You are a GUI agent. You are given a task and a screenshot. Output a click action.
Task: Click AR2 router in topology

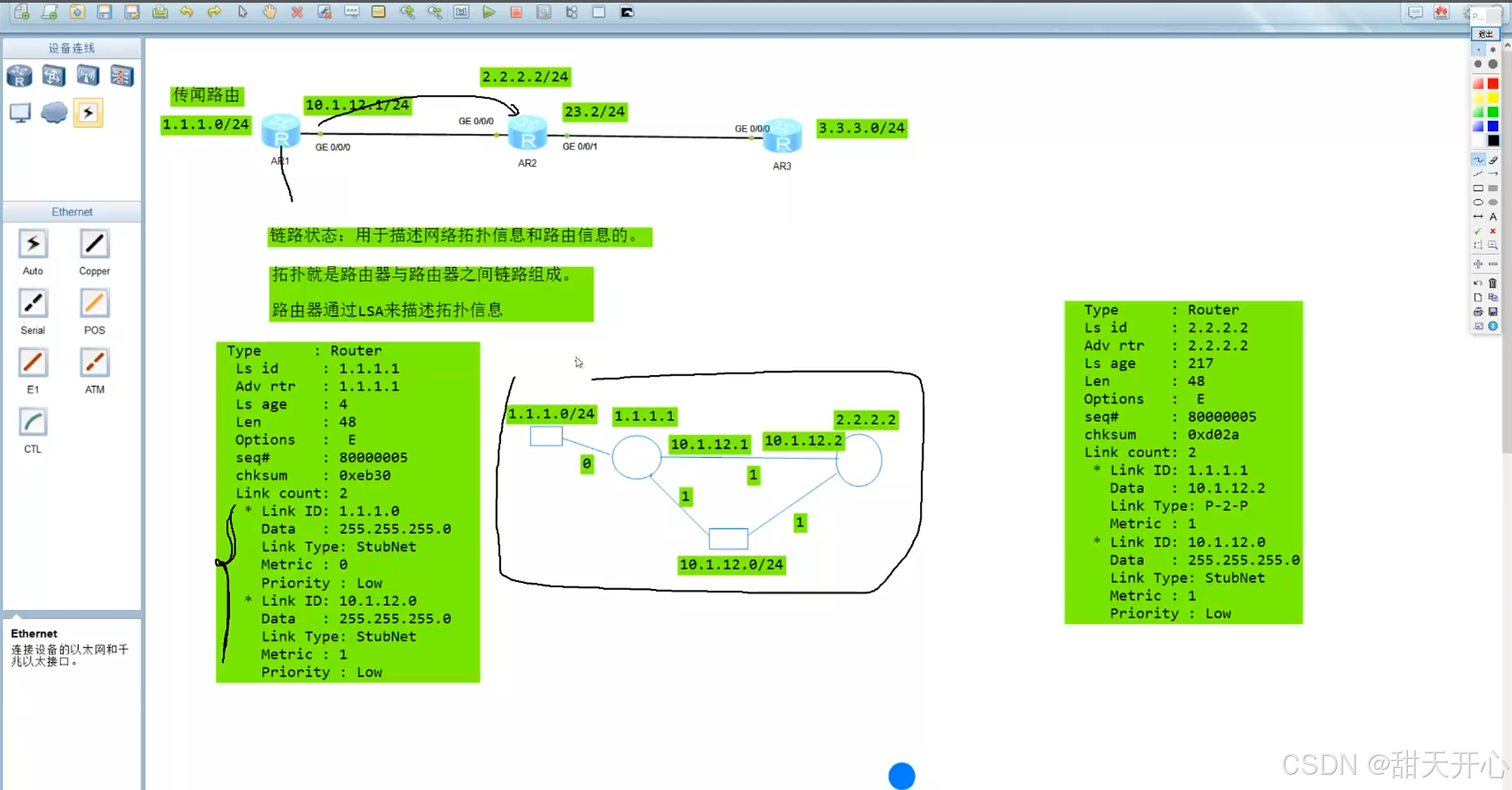point(527,134)
